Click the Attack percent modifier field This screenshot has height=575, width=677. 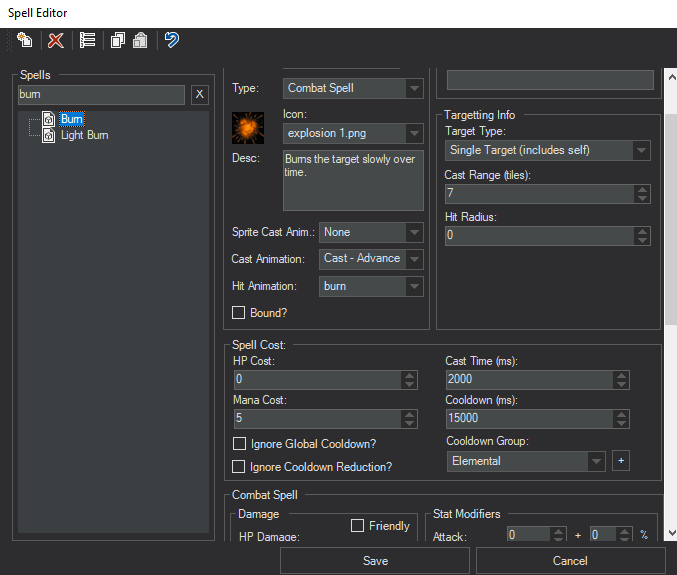click(x=603, y=535)
